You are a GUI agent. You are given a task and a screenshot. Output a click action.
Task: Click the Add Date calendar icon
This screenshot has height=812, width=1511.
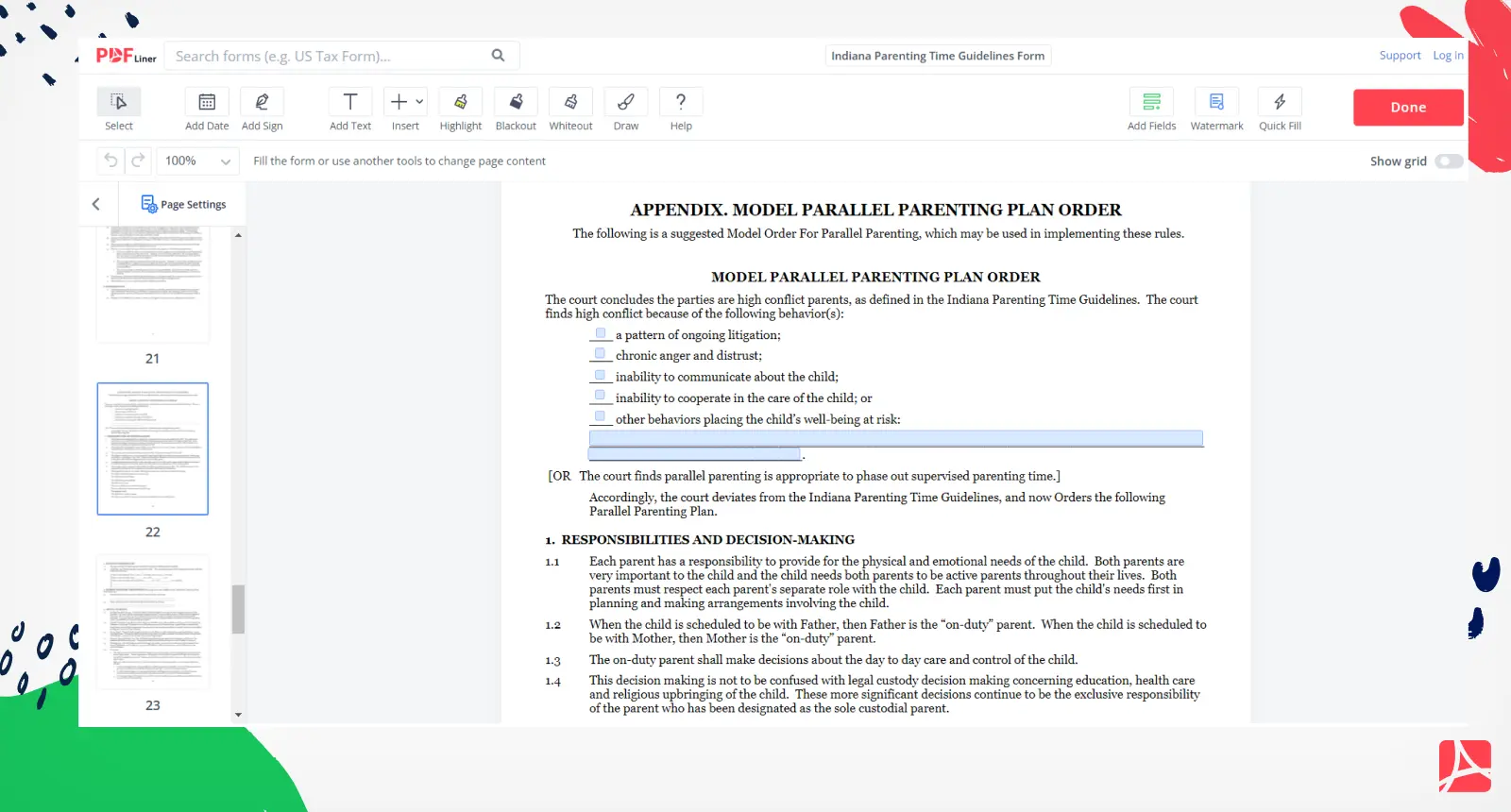[207, 103]
